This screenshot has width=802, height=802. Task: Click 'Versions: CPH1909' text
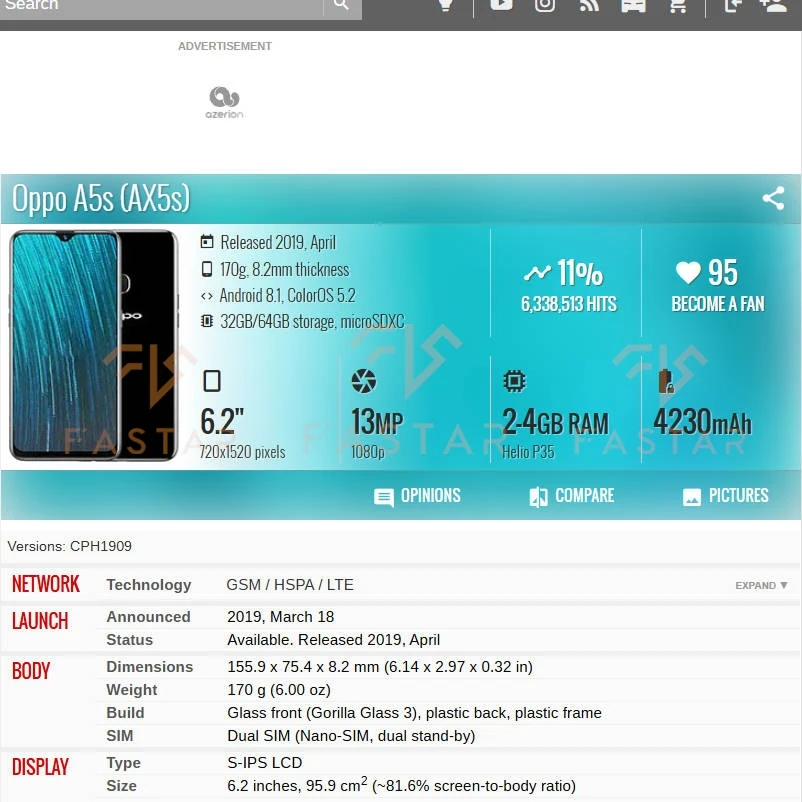tap(70, 546)
